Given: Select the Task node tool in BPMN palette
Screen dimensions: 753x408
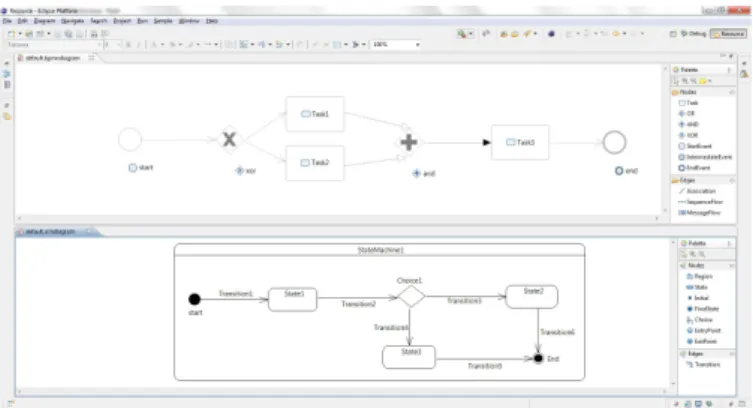Looking at the screenshot, I should tap(688, 103).
